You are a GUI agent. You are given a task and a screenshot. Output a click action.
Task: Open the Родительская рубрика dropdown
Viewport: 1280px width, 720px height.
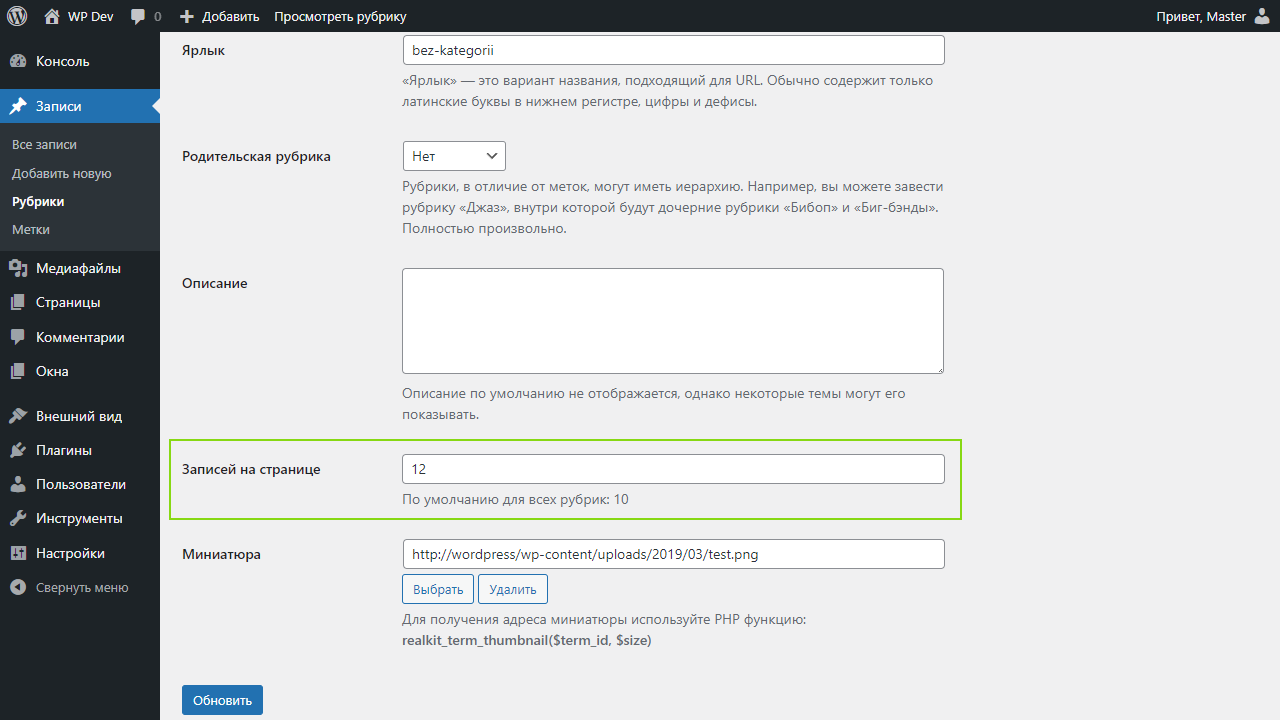pos(454,156)
